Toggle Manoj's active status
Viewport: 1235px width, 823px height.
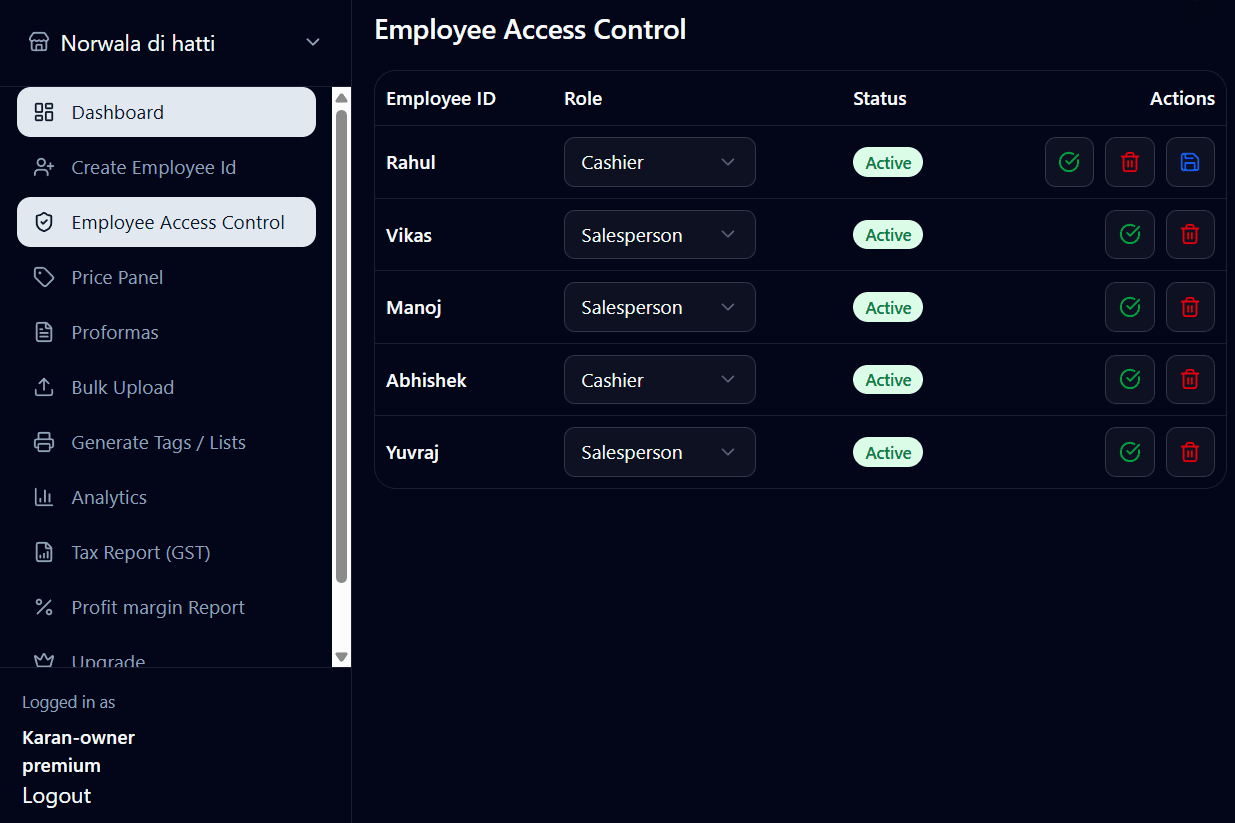[1130, 307]
